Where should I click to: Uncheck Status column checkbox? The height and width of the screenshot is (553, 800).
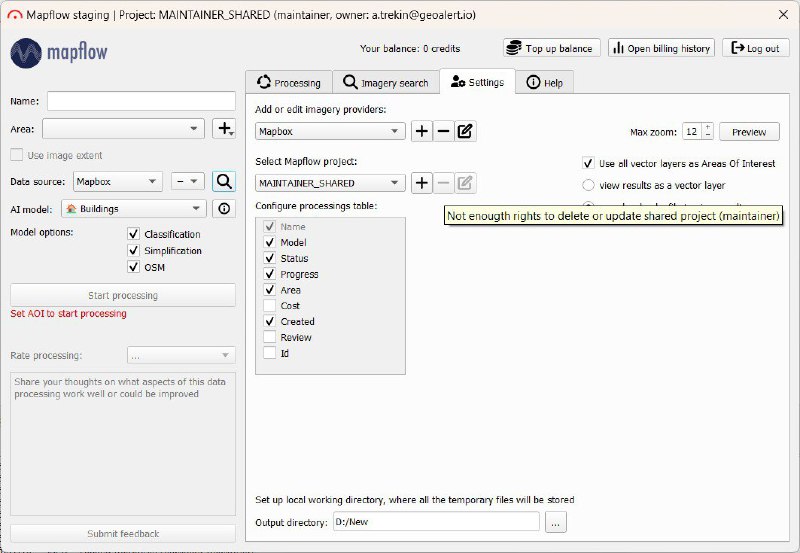point(270,258)
